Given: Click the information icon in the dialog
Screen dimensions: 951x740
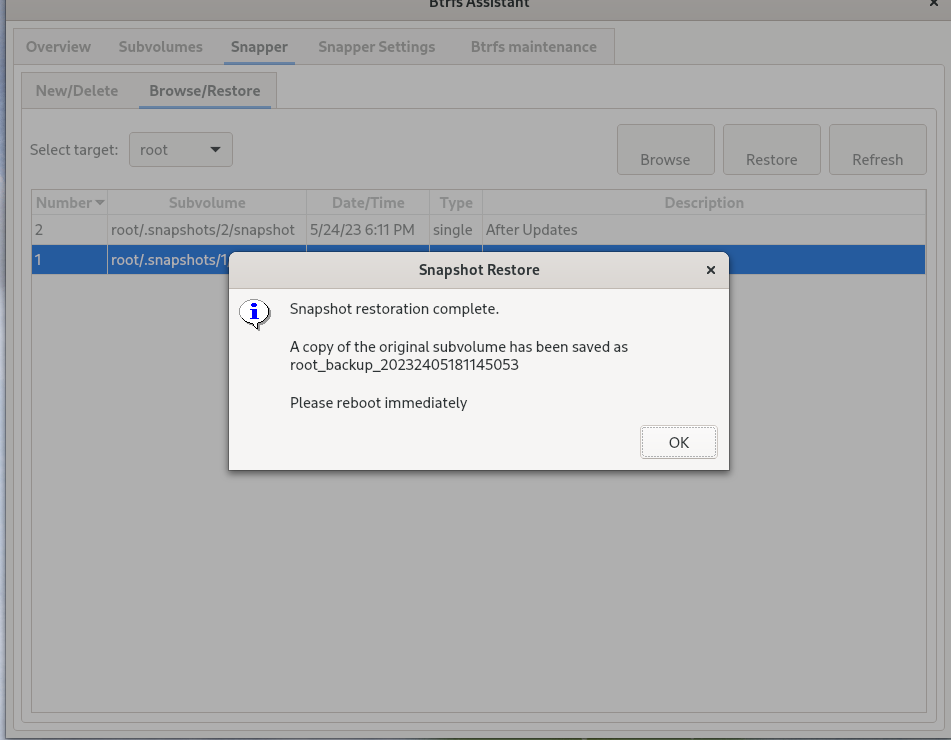Looking at the screenshot, I should click(x=255, y=314).
